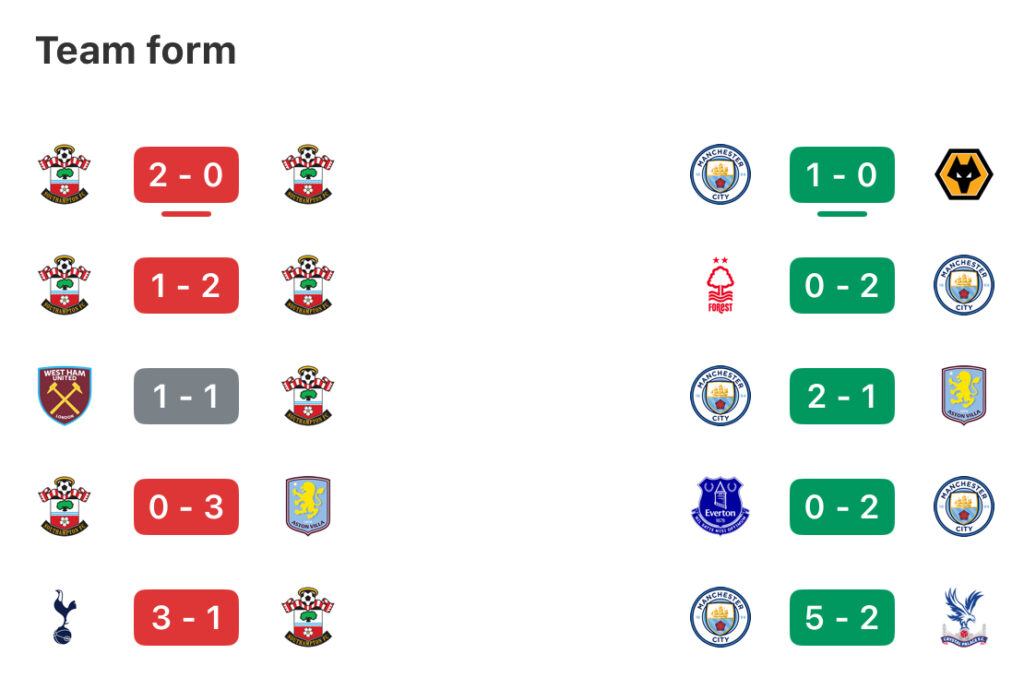This screenshot has height=690, width=1024.
Task: Click green underline indicator below 1 - 0
Action: [842, 213]
